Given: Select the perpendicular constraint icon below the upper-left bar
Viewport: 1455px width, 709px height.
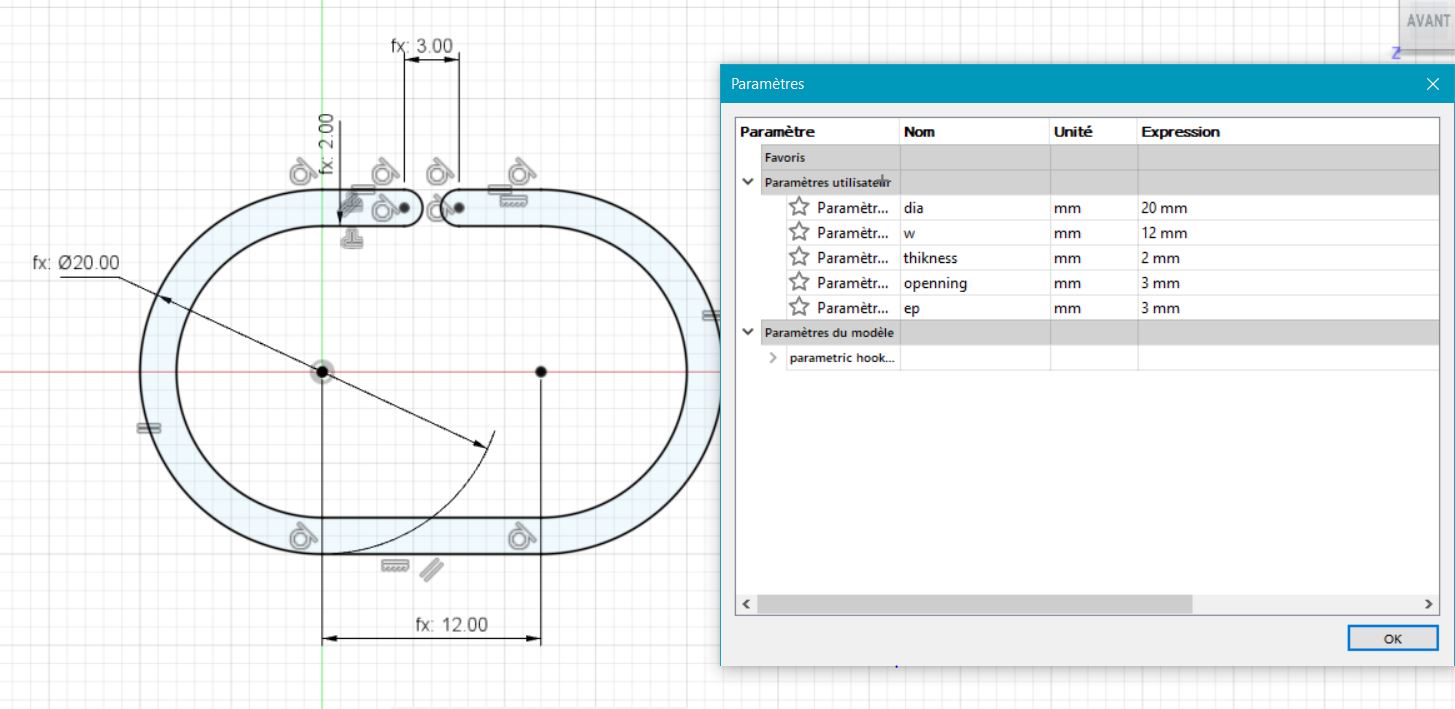Looking at the screenshot, I should pyautogui.click(x=351, y=238).
